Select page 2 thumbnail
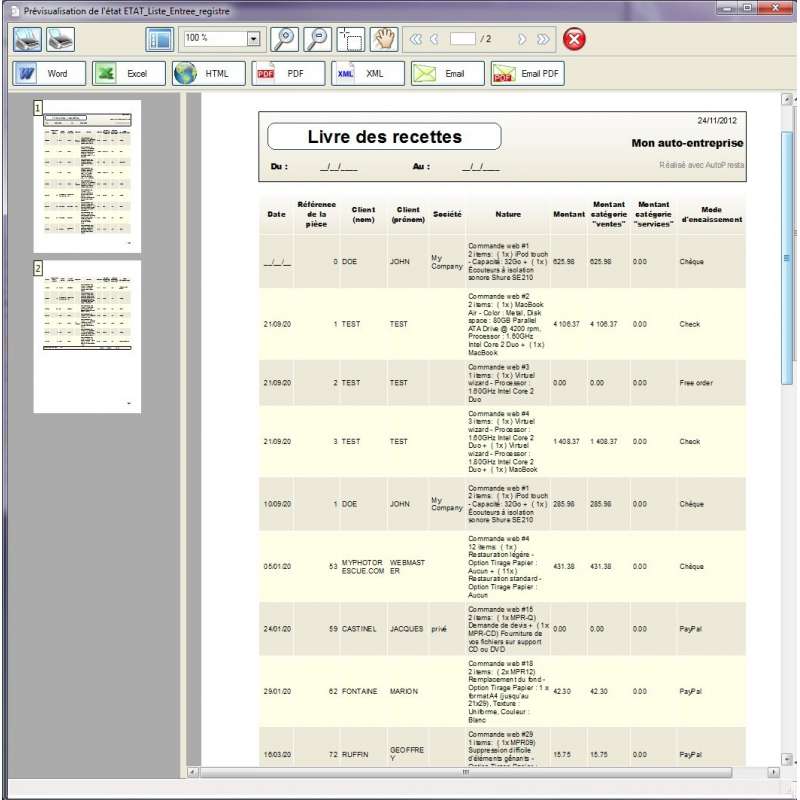Viewport: 800px width, 800px height. tap(87, 337)
